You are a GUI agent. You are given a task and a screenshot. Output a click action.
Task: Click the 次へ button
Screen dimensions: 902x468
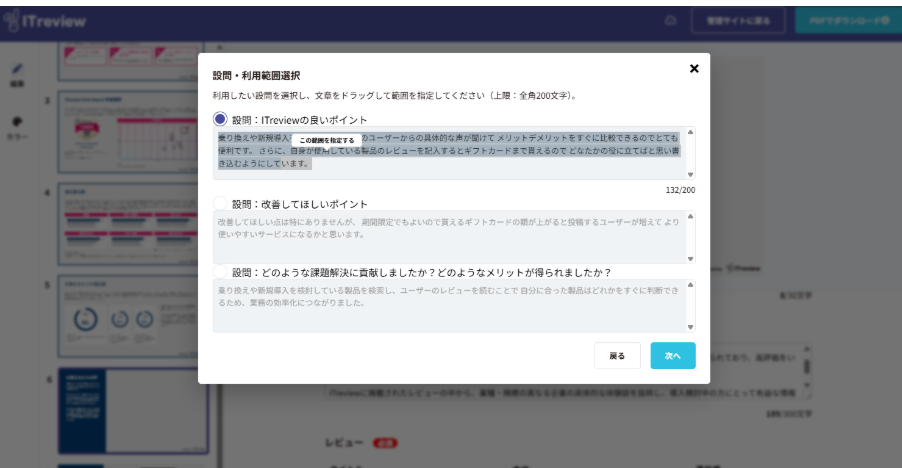click(673, 356)
